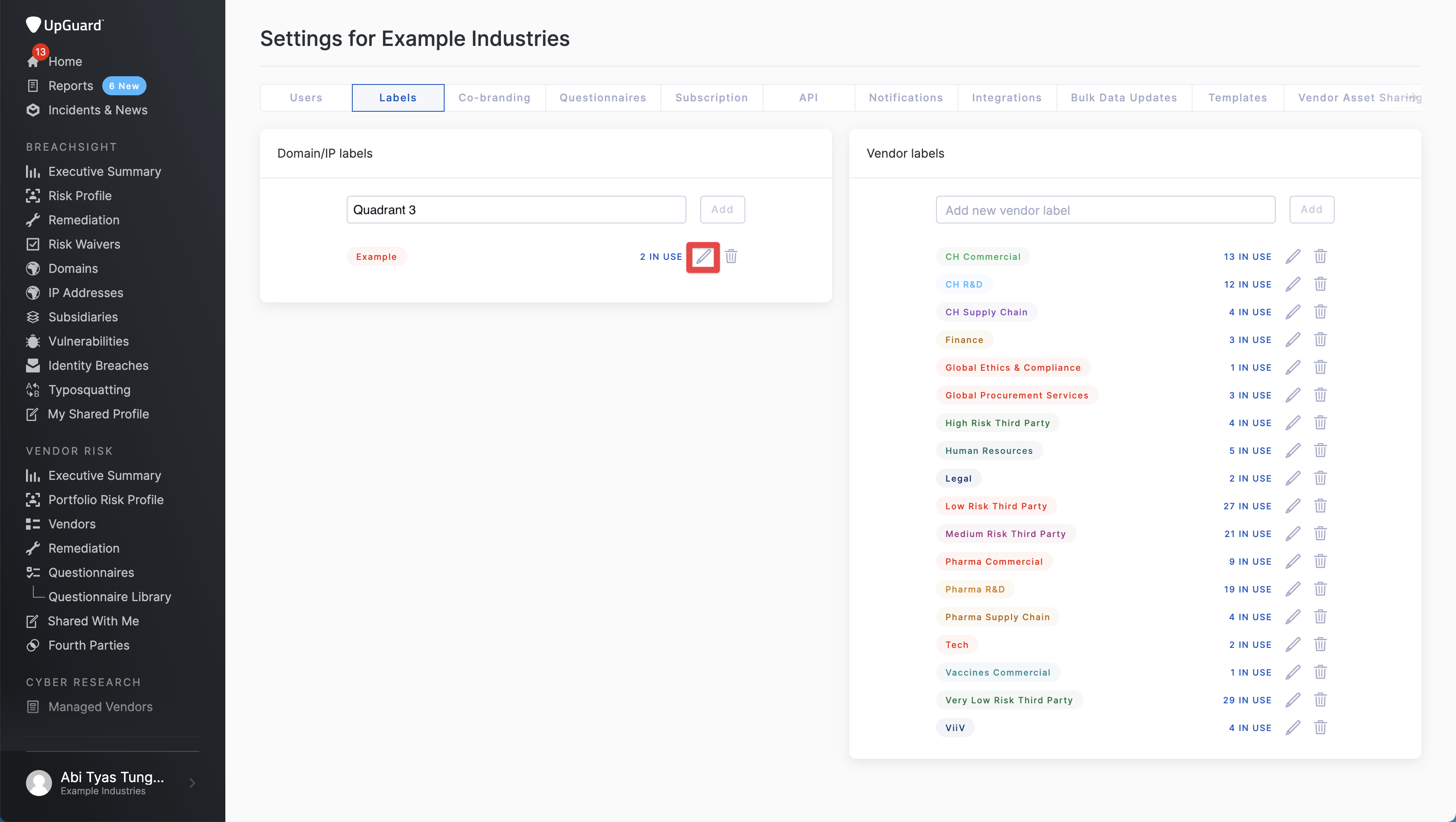
Task: Switch to the Subscription tab
Action: point(712,98)
